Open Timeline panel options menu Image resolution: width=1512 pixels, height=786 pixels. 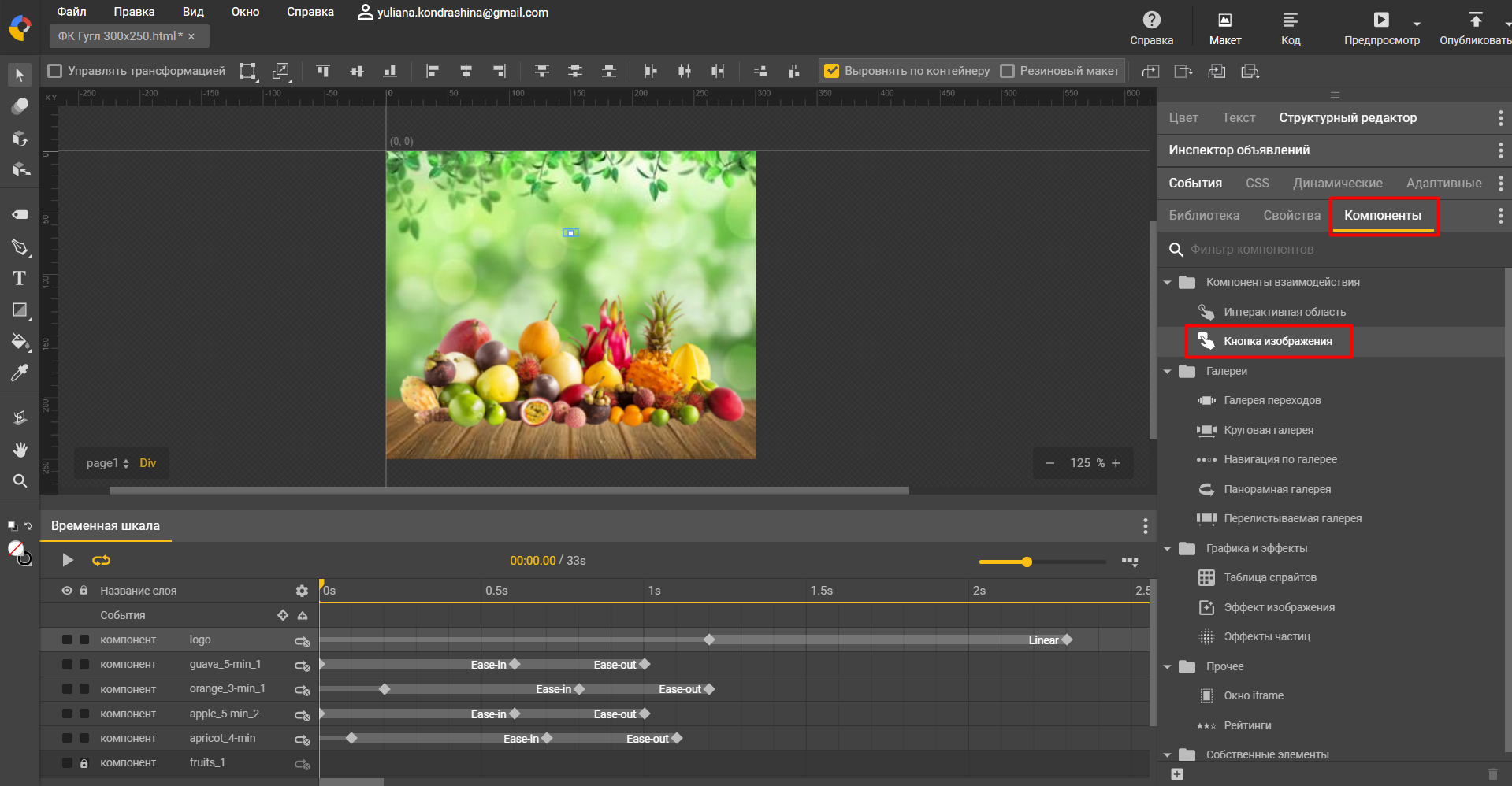pos(1145,526)
